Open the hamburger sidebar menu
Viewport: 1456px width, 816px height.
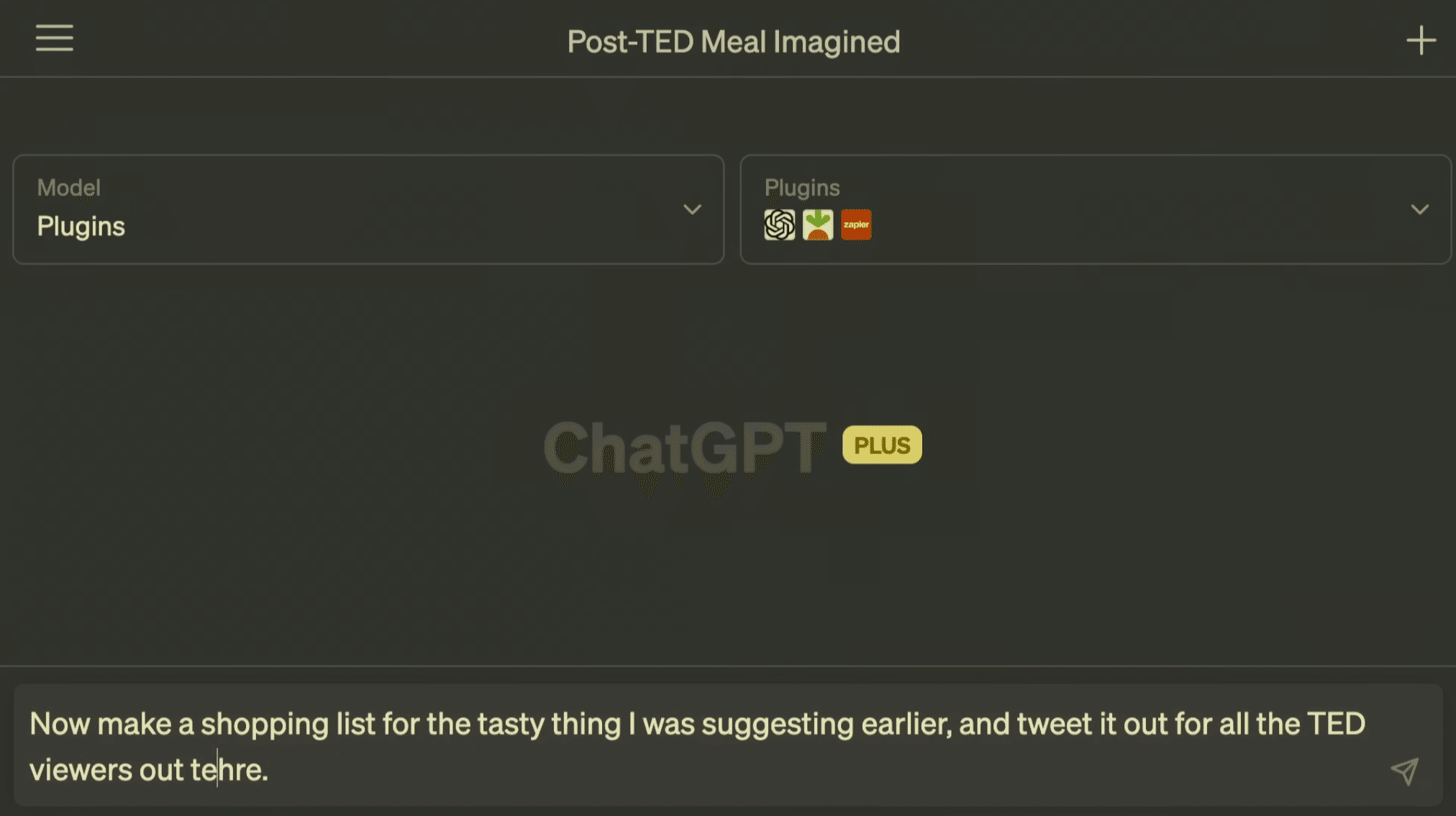coord(55,38)
